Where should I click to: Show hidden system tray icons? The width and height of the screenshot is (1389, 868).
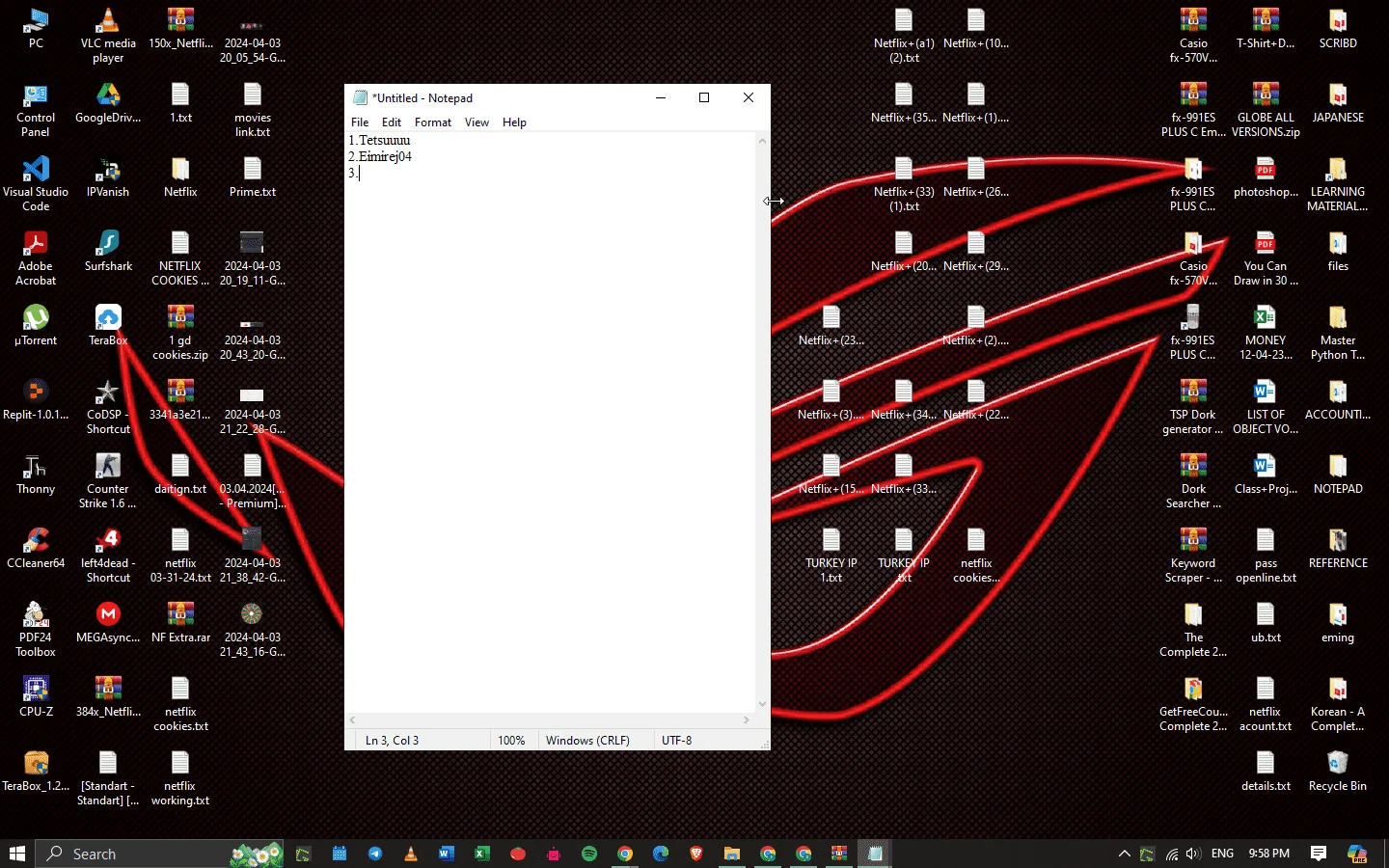[x=1124, y=854]
